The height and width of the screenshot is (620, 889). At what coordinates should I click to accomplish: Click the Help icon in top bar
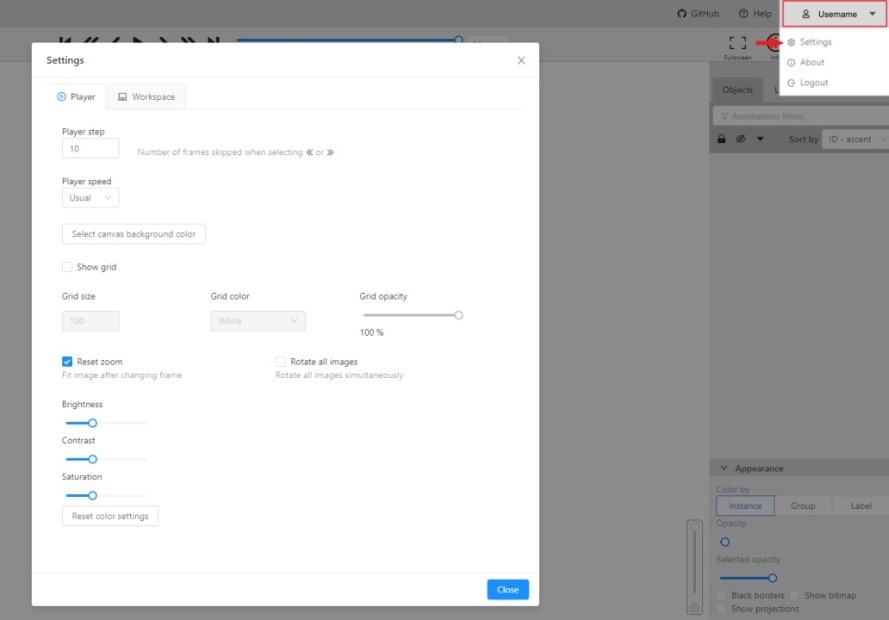[x=755, y=14]
